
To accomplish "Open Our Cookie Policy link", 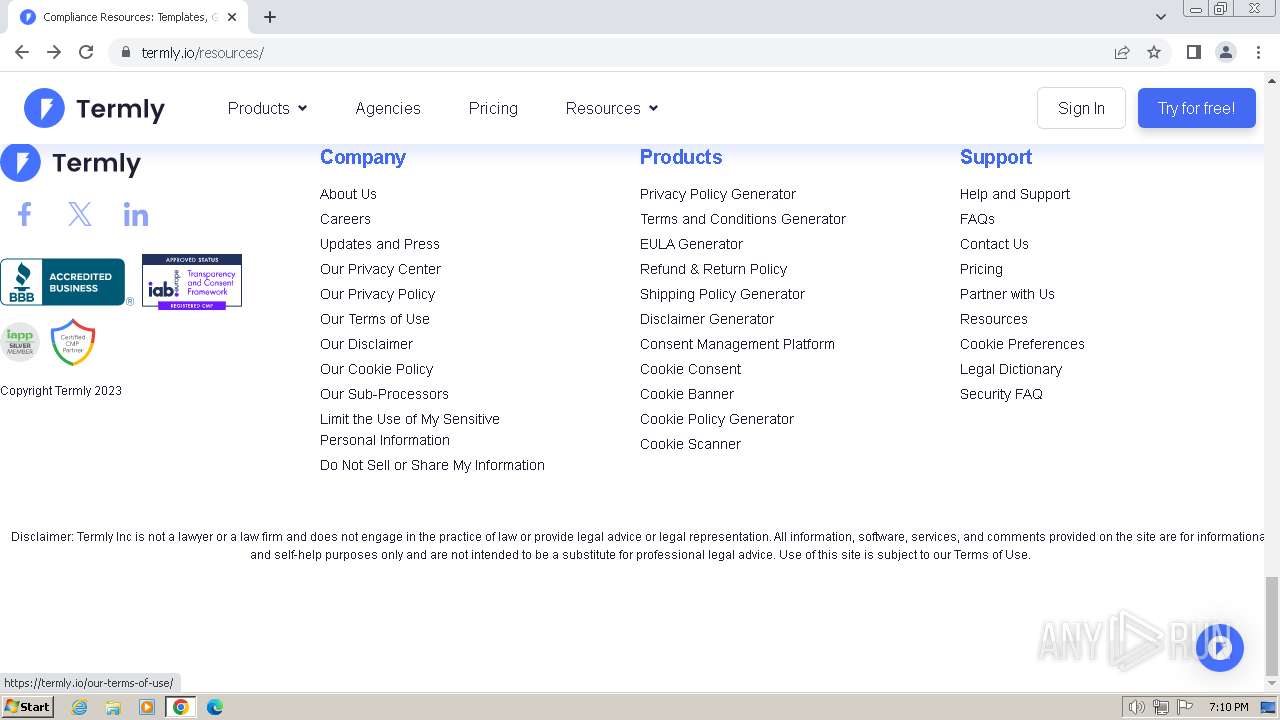I will (377, 369).
